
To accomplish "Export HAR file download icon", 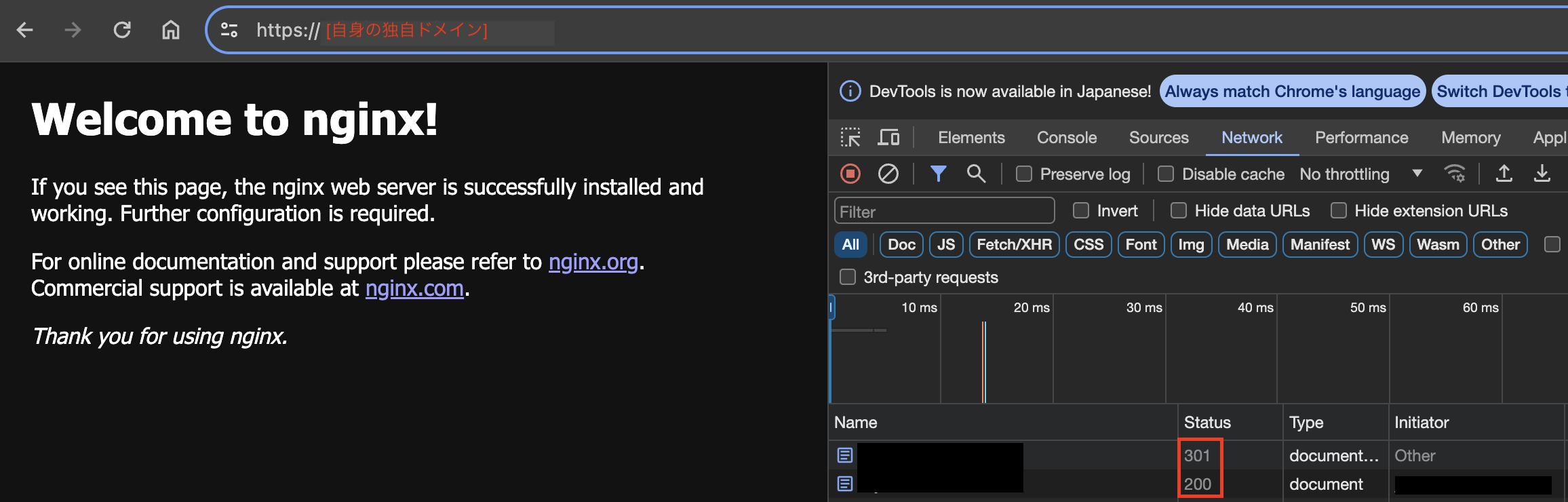I will (x=1542, y=174).
